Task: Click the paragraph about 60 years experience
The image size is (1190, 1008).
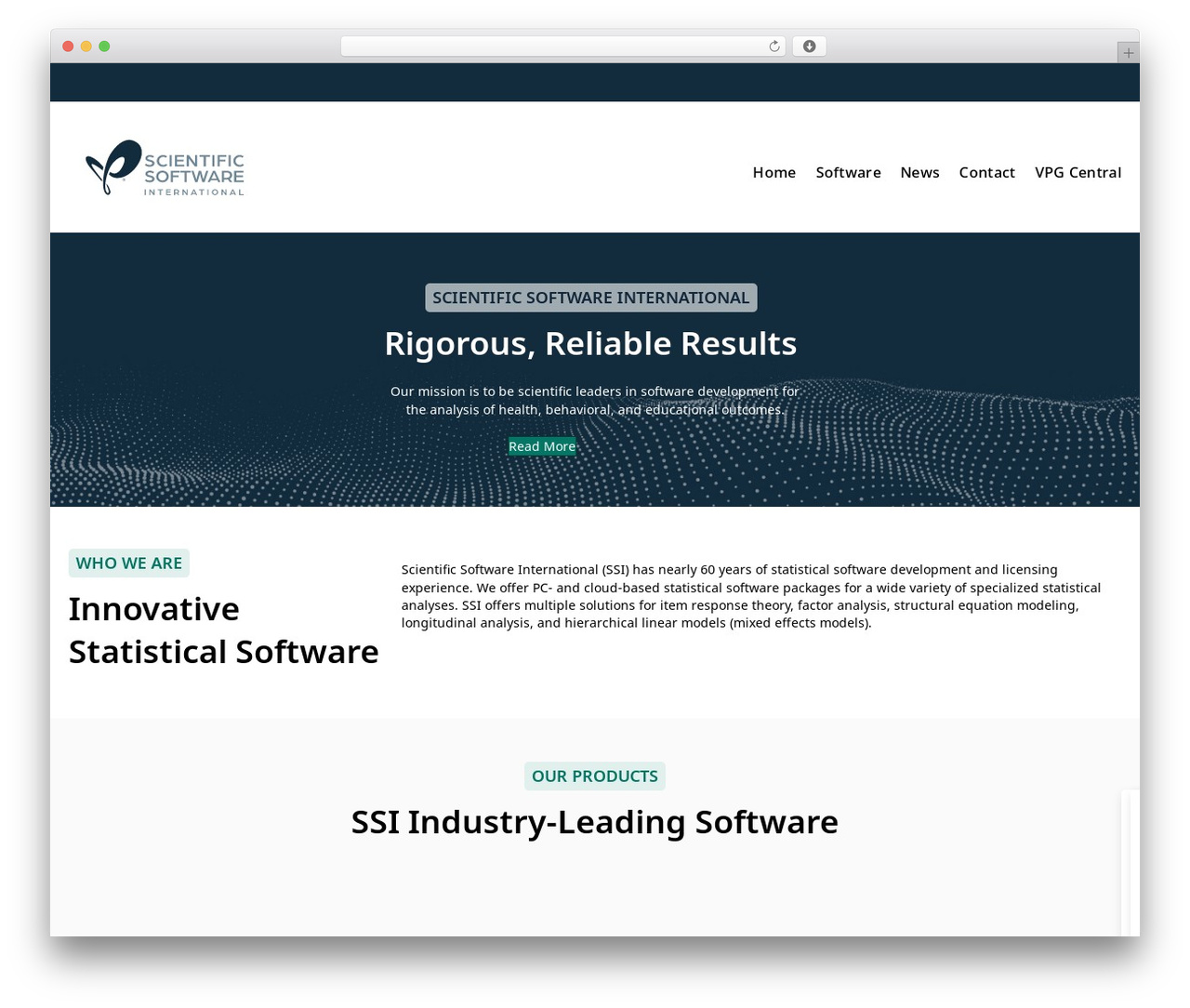Action: tap(751, 596)
